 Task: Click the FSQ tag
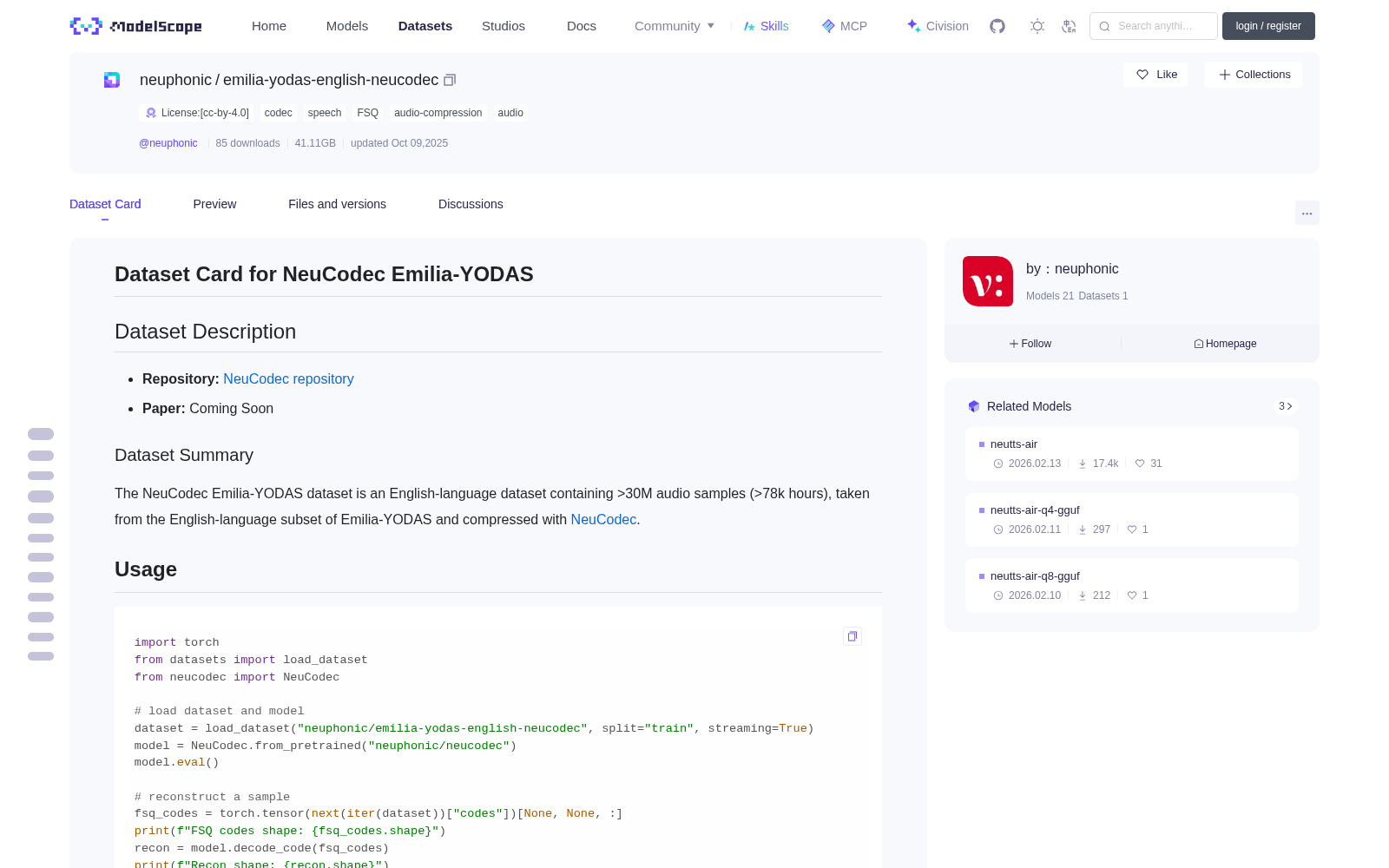pos(368,113)
